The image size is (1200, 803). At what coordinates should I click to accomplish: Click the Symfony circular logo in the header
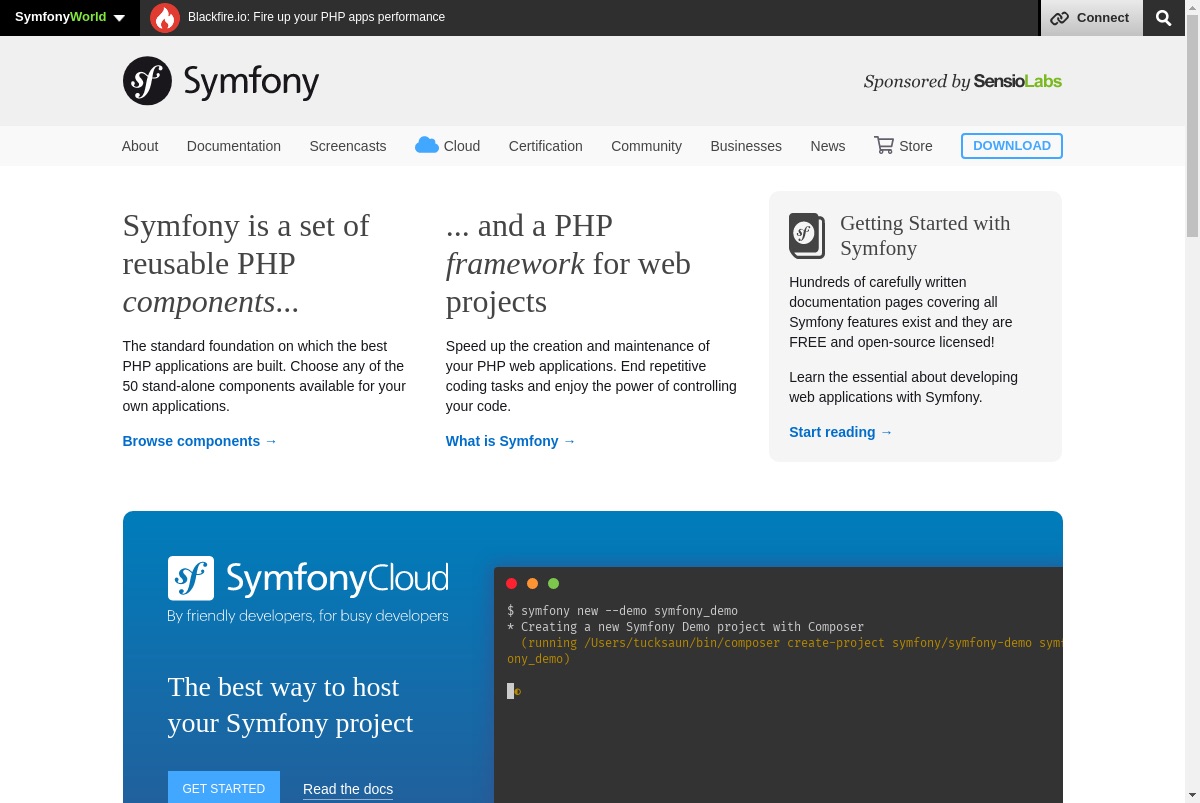click(x=147, y=80)
